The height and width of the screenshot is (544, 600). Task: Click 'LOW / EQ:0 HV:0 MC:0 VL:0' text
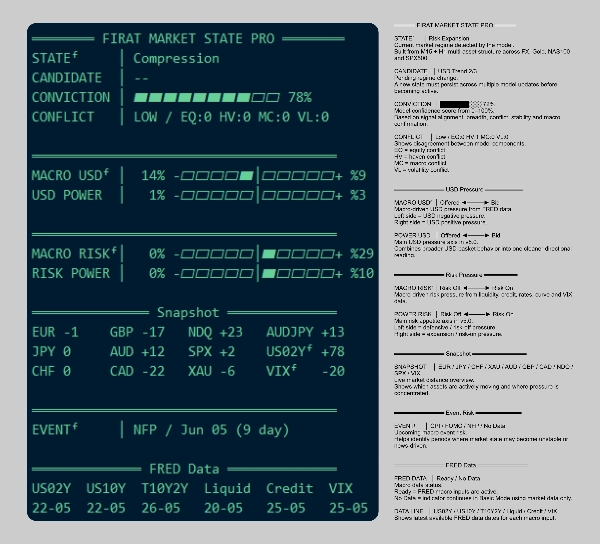(231, 117)
